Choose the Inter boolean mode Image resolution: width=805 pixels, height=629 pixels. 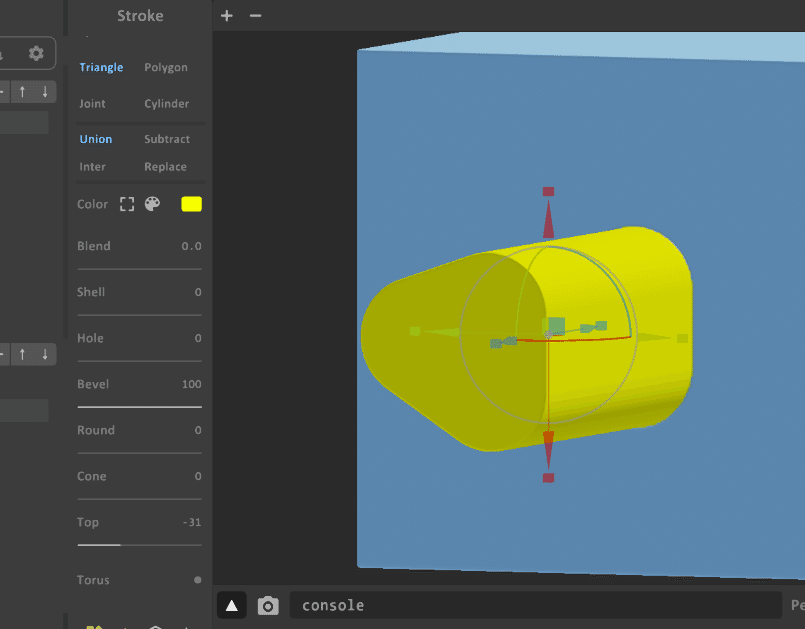click(x=92, y=167)
